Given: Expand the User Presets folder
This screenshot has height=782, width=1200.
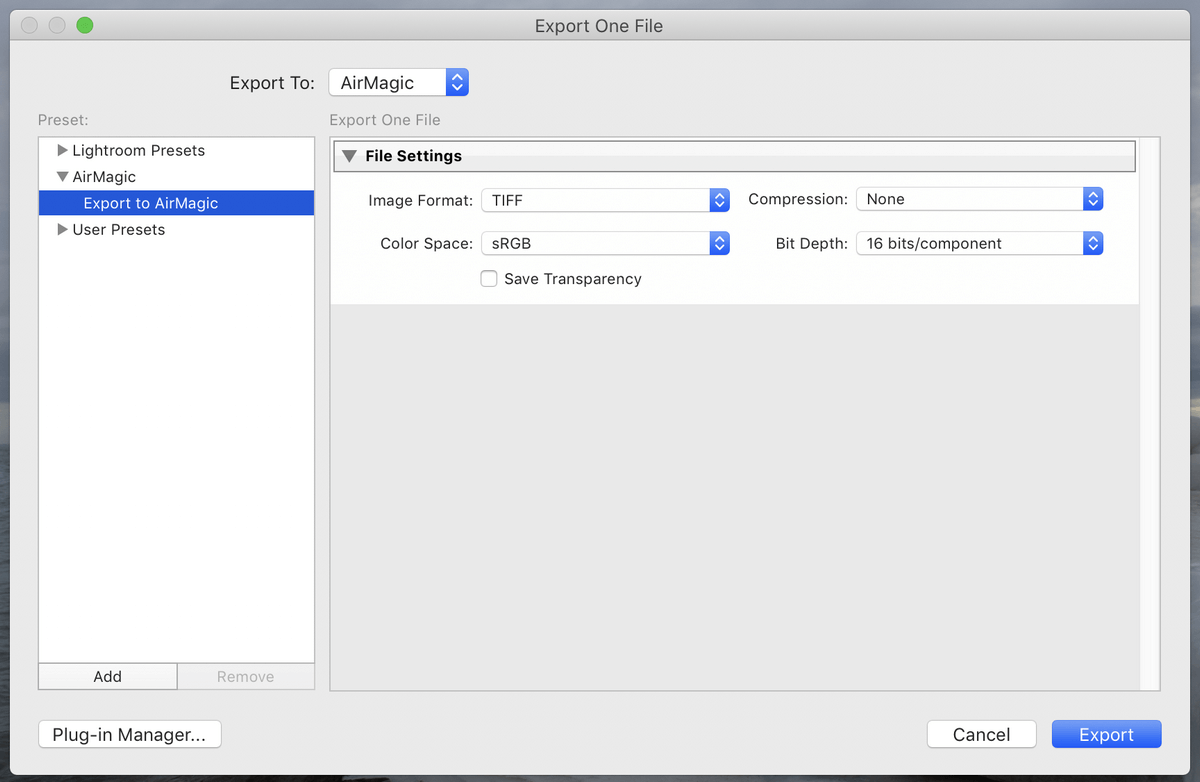Looking at the screenshot, I should point(63,230).
